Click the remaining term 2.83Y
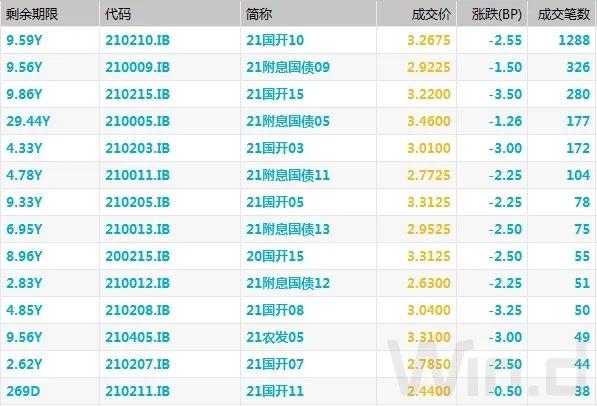 coord(24,284)
